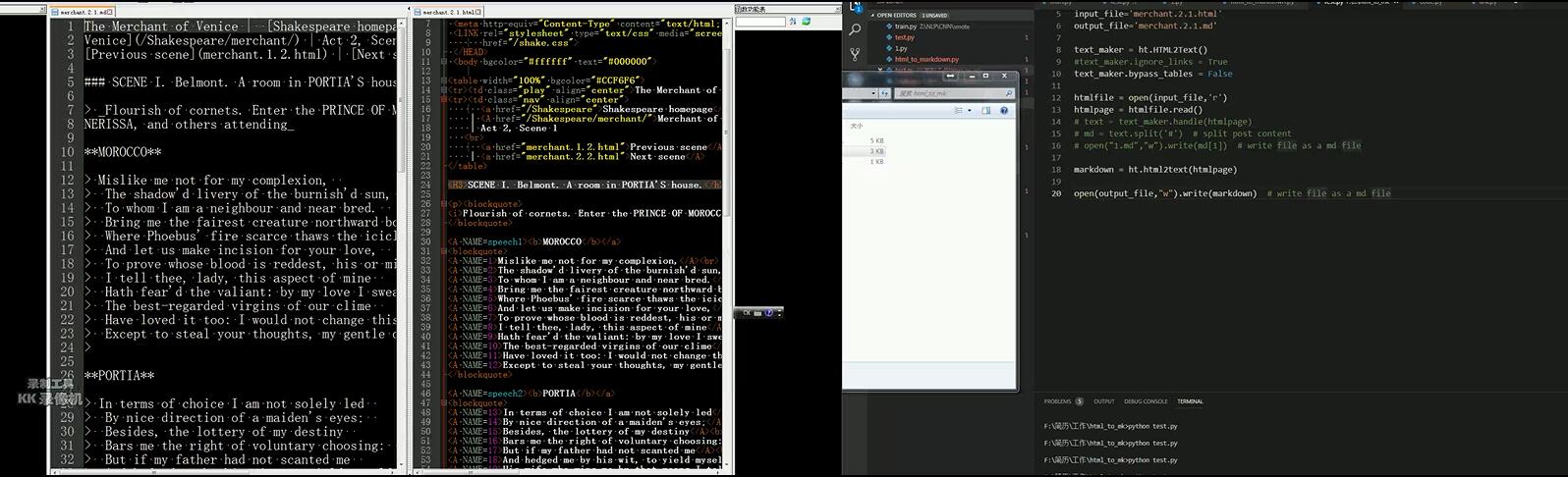Open the Explorer view icon in VS Code
Image resolution: width=1568 pixels, height=477 pixels.
855,6
